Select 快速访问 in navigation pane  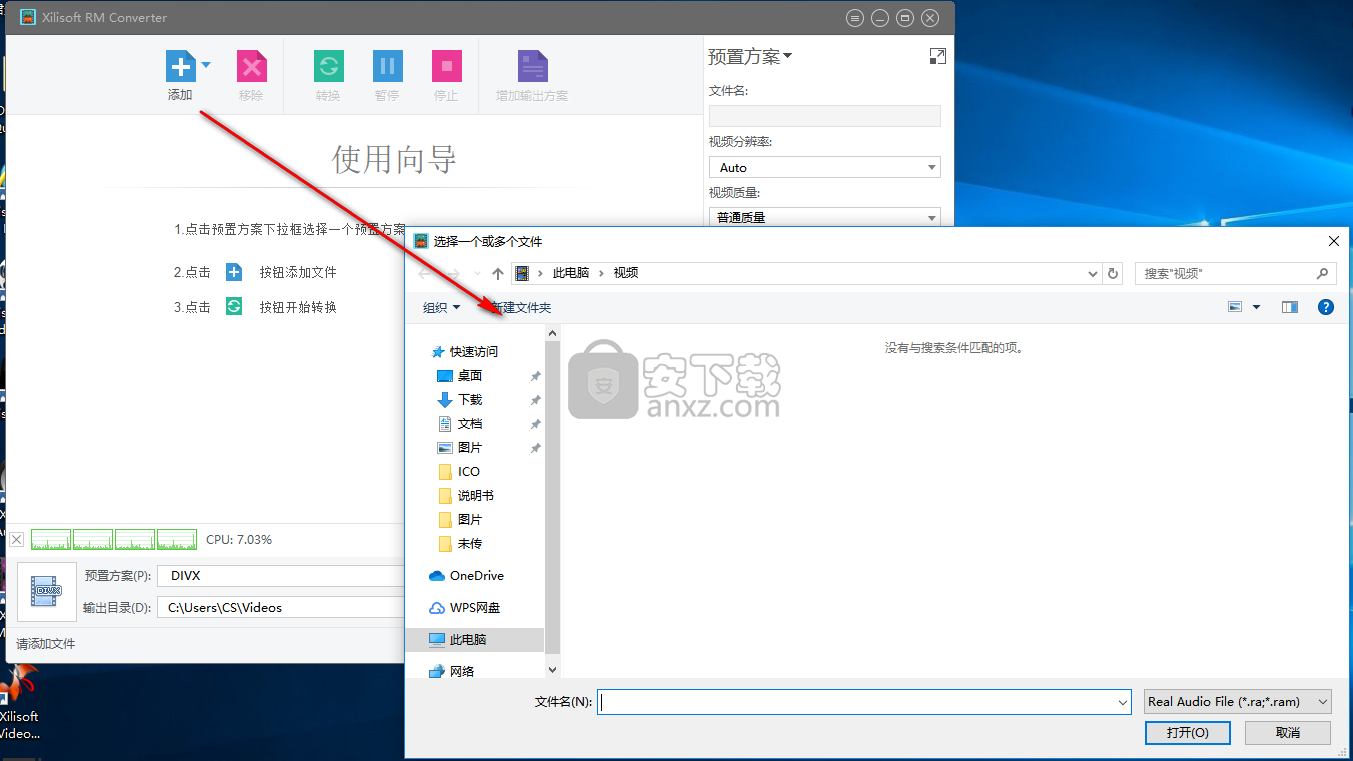coord(474,352)
